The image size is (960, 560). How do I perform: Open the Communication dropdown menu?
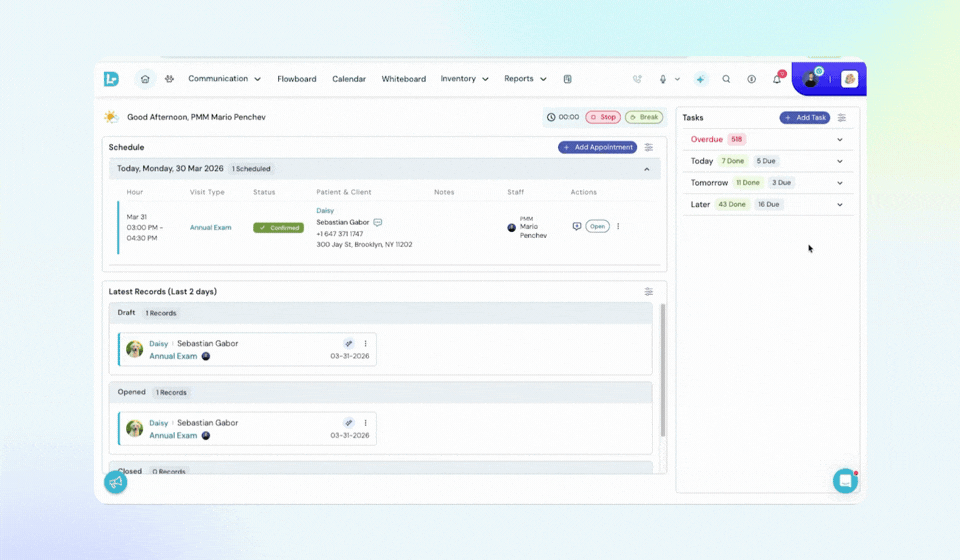[x=224, y=79]
